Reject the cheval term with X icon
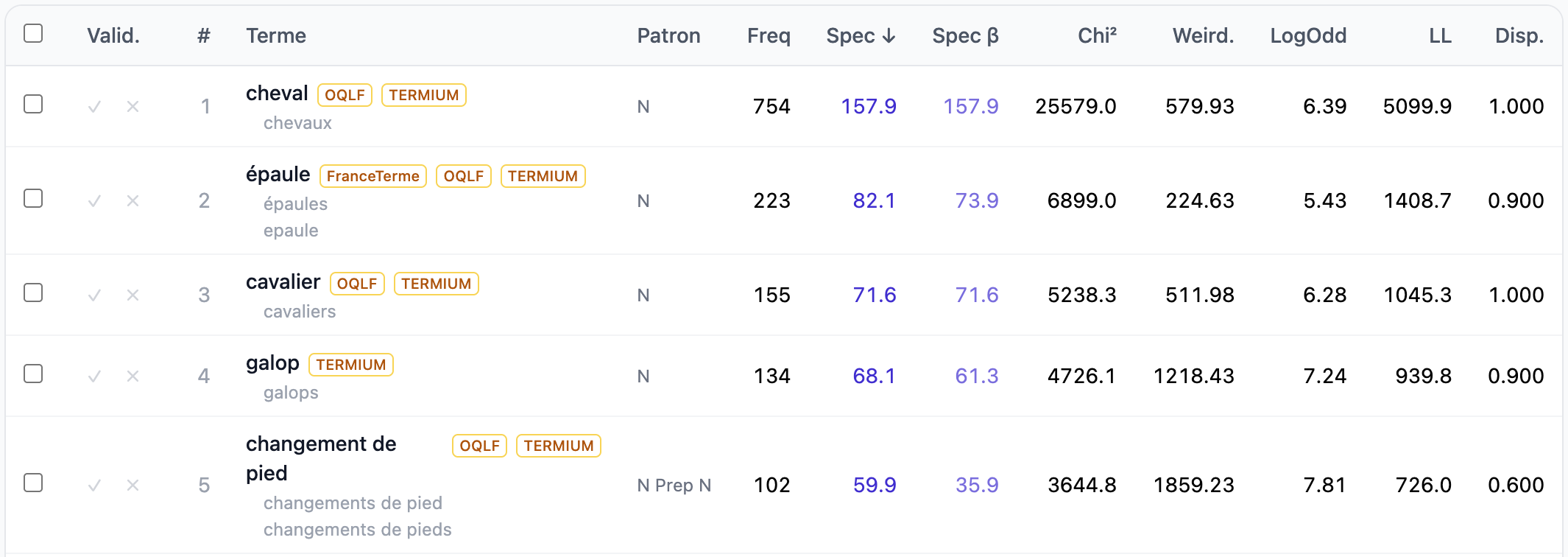Screen dimensions: 1568x557 [x=133, y=107]
